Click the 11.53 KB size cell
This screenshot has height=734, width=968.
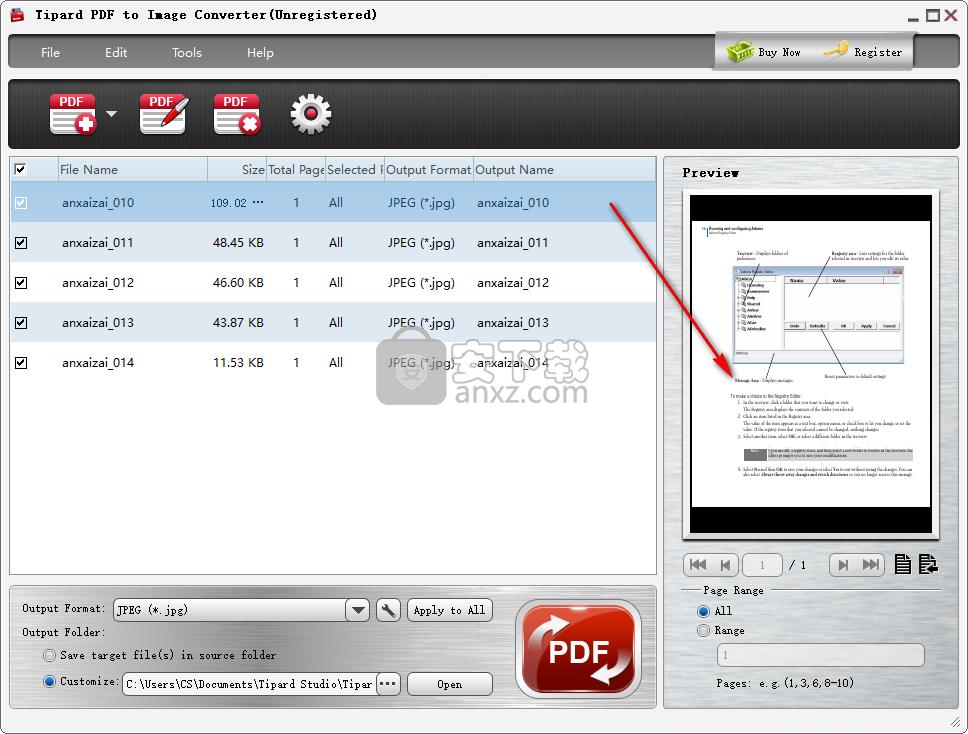coord(238,362)
